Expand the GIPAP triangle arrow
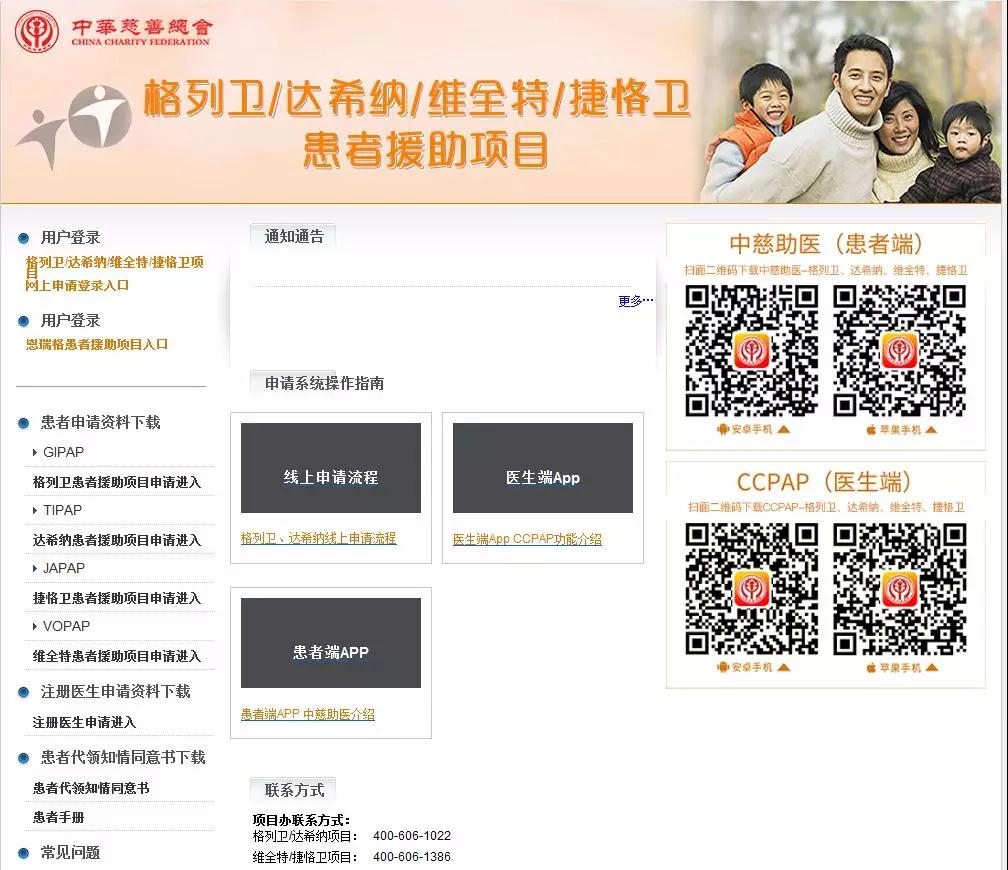The width and height of the screenshot is (1008, 870). [x=35, y=453]
